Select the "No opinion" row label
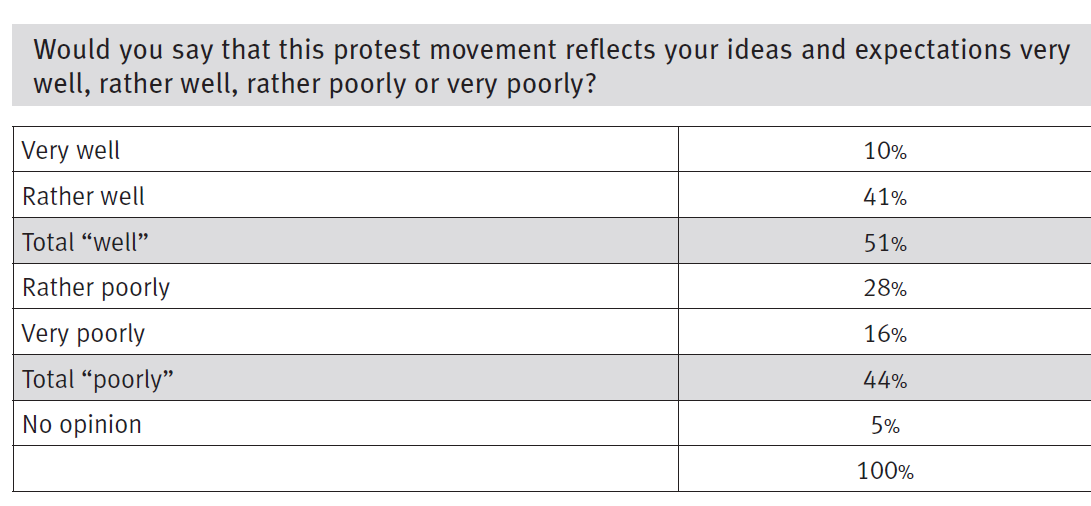This screenshot has height=506, width=1091. pos(82,425)
